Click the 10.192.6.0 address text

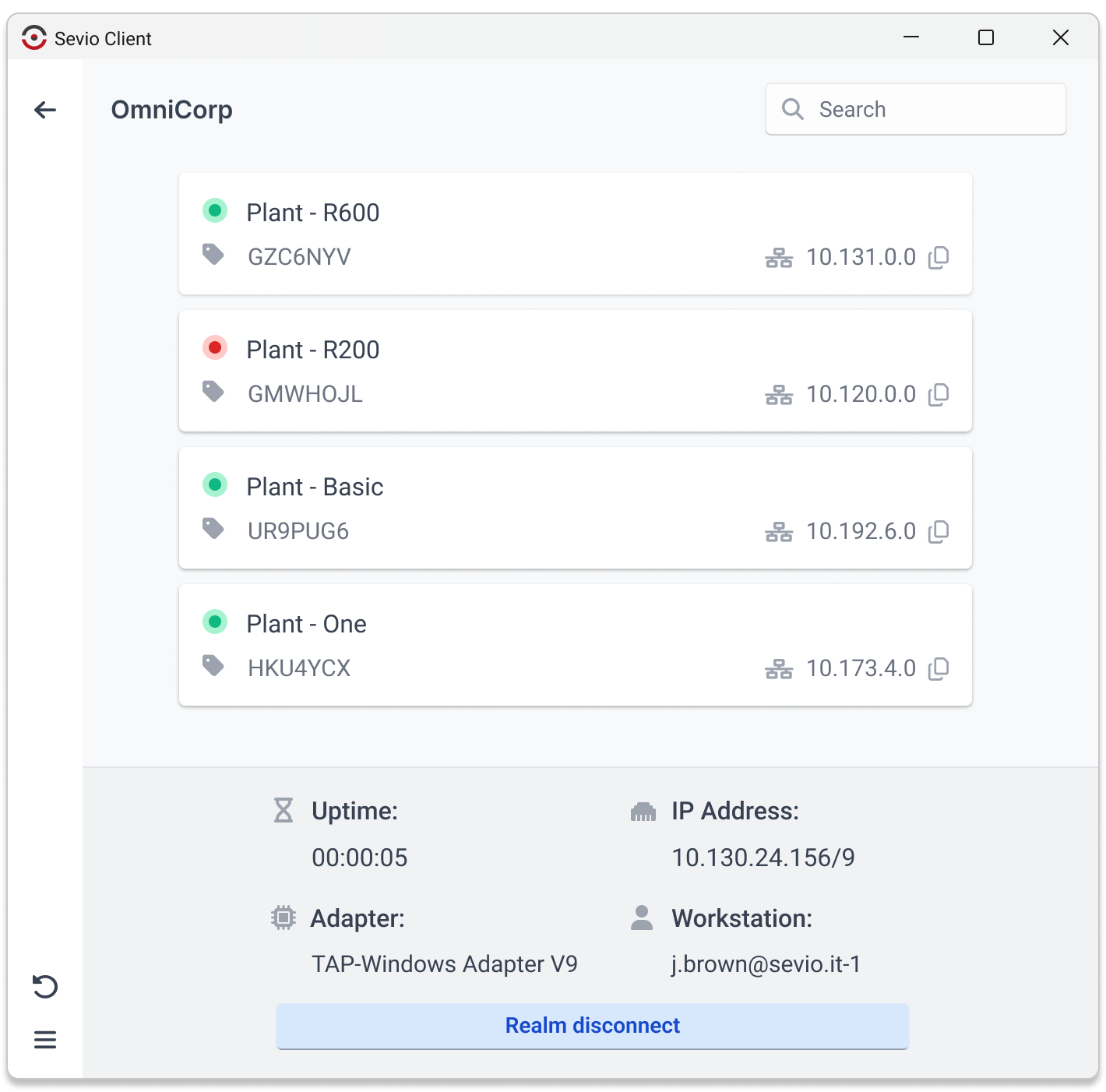pos(861,531)
